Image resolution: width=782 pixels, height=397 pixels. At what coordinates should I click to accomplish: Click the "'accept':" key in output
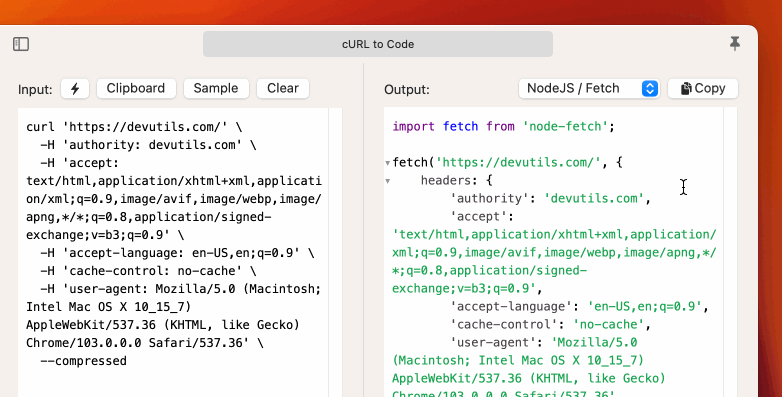click(x=482, y=216)
